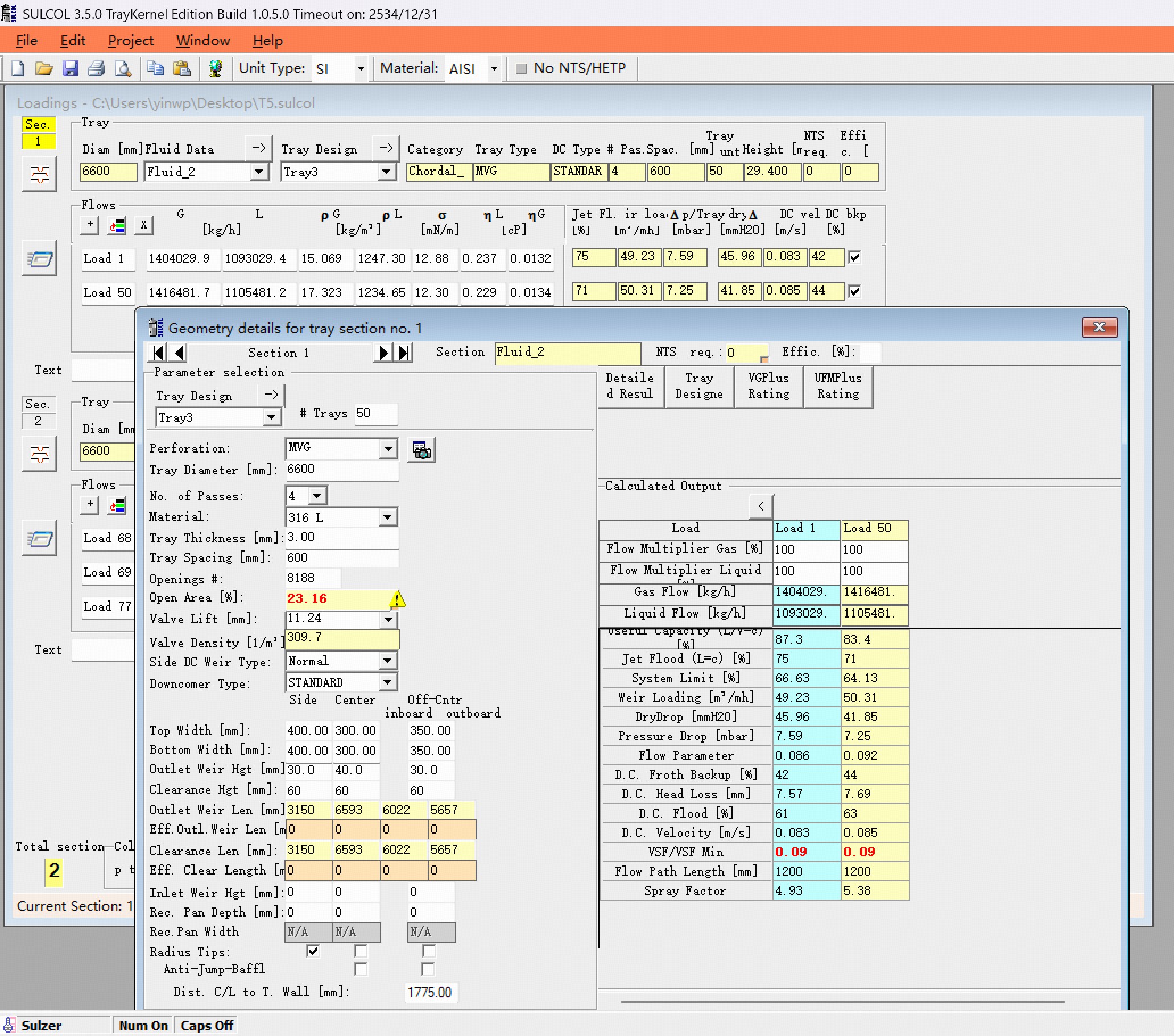Click the UFMPlus Rating button
This screenshot has height=1036, width=1174.
[838, 387]
